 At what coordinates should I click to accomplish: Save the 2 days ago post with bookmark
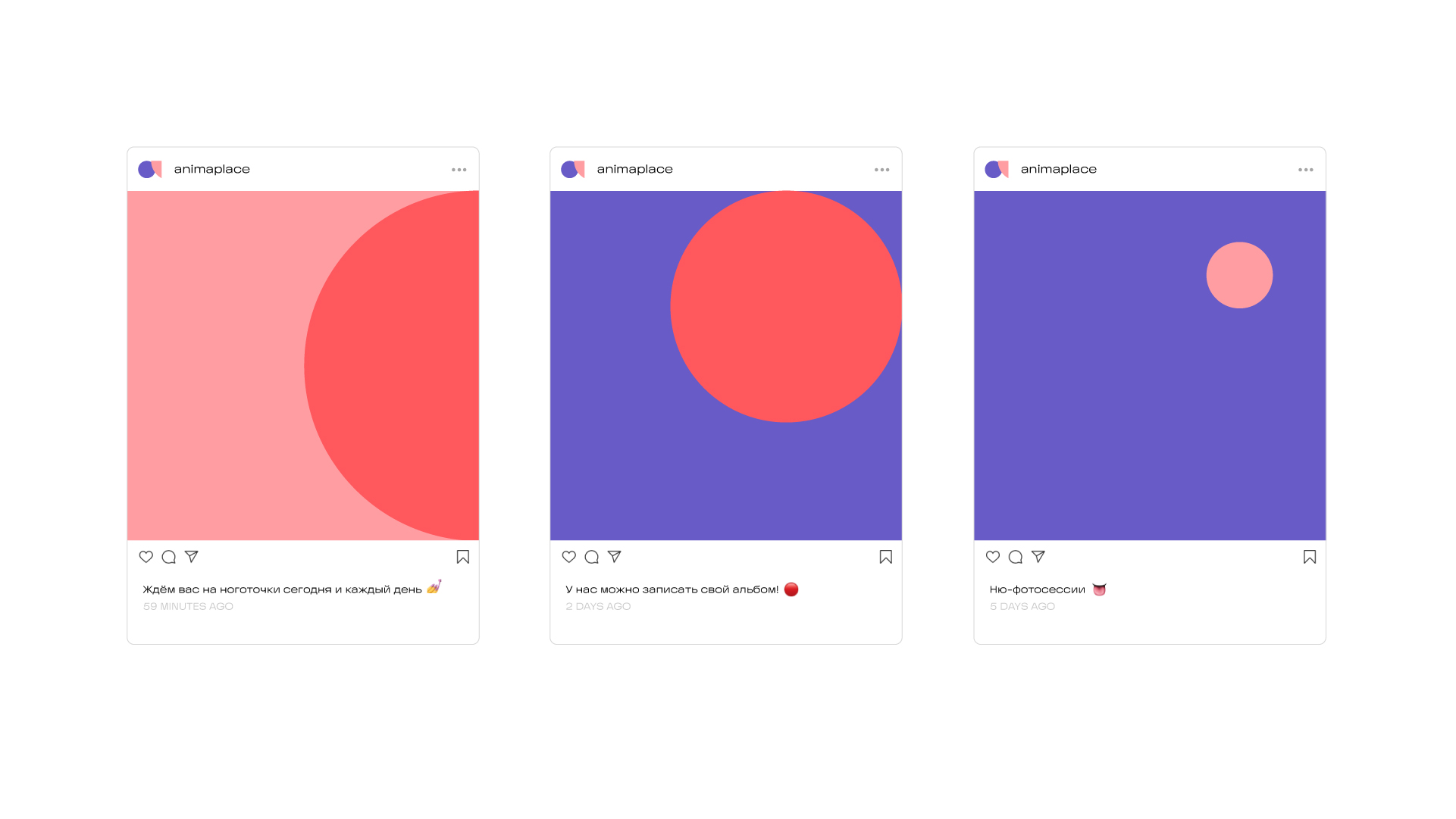click(x=886, y=557)
